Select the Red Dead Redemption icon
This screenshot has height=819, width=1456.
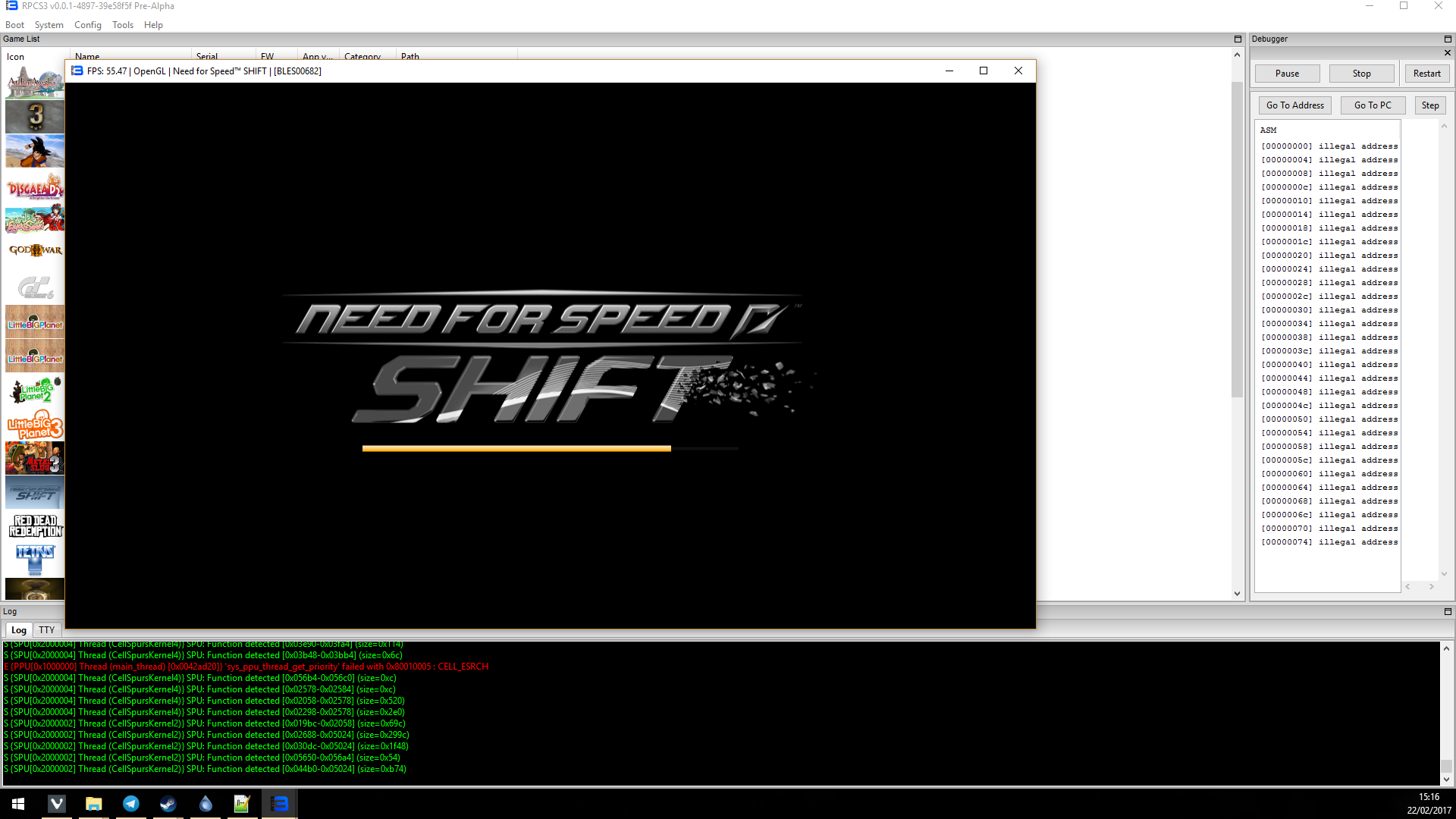point(35,526)
